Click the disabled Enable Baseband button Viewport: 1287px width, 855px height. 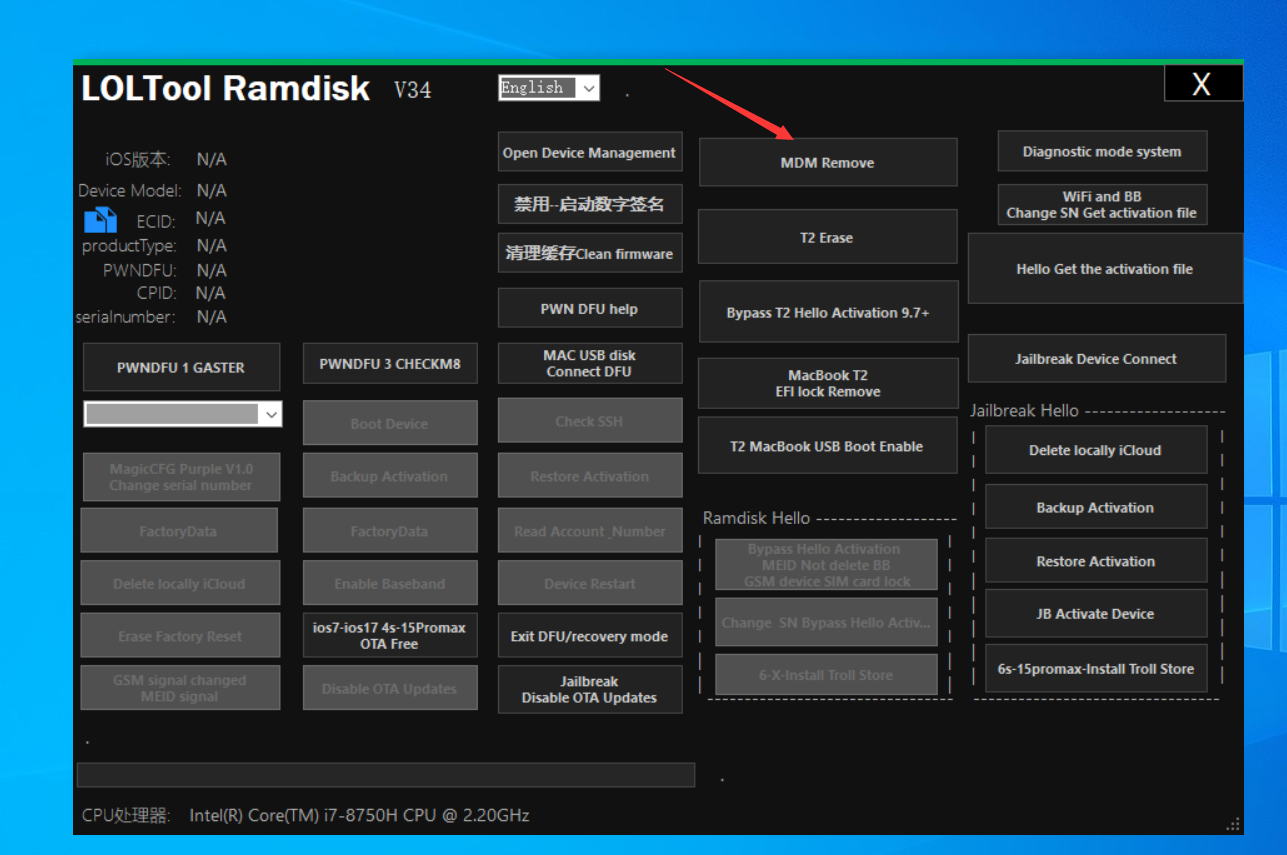[390, 583]
